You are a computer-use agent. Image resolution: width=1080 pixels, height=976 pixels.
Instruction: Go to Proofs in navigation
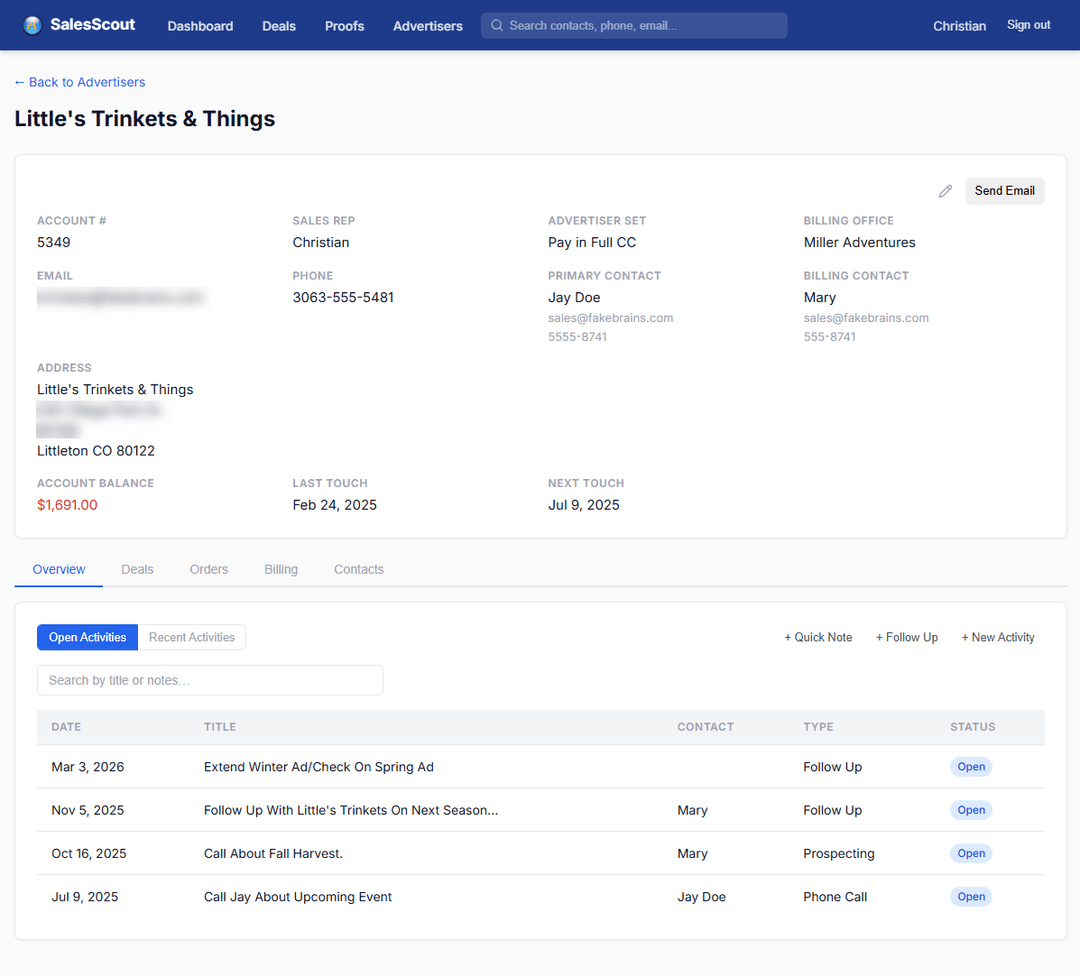[x=344, y=26]
